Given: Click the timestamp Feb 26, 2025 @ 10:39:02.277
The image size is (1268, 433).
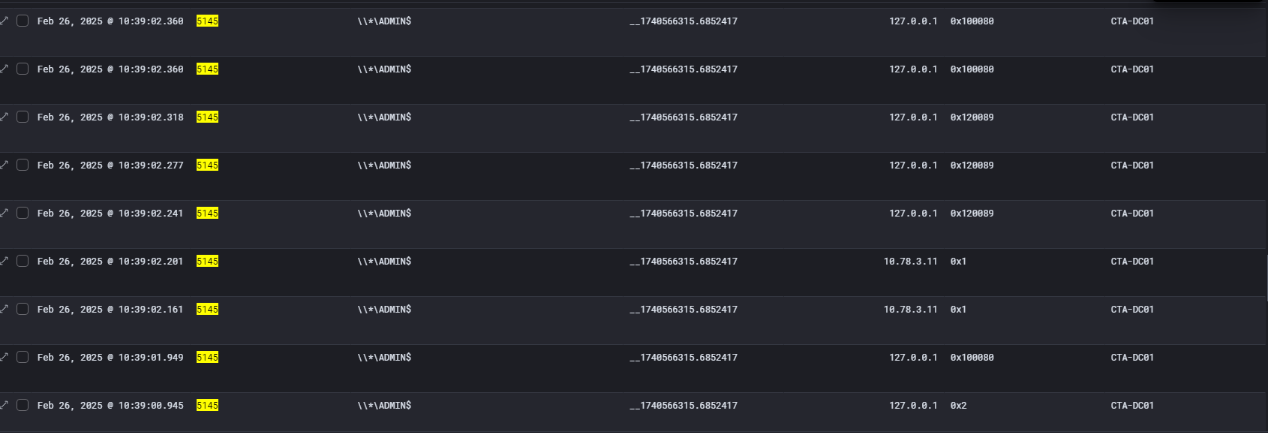Looking at the screenshot, I should click(x=110, y=165).
